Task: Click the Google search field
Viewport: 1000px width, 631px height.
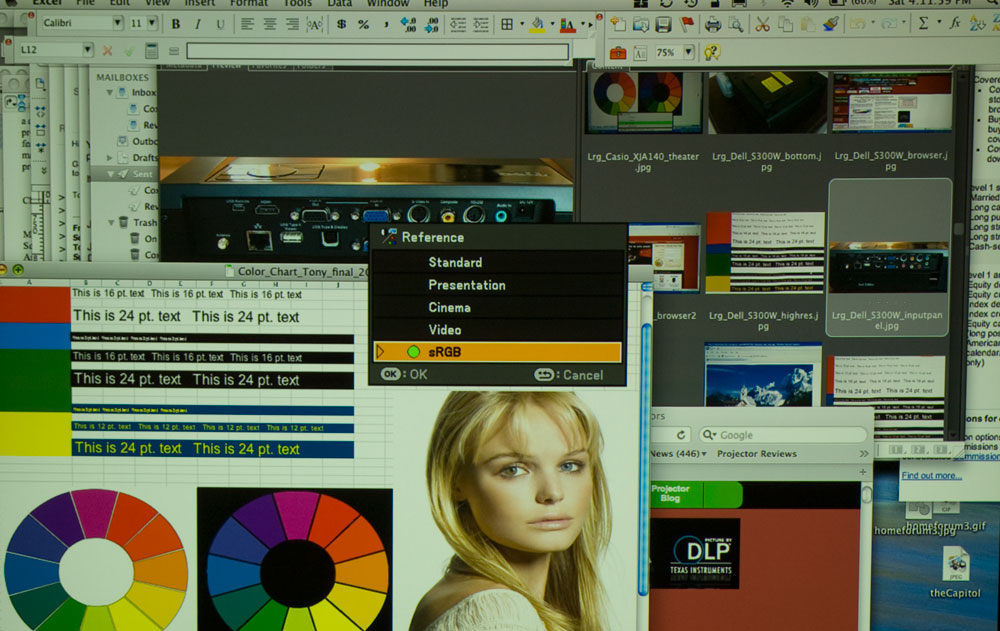Action: tap(783, 434)
